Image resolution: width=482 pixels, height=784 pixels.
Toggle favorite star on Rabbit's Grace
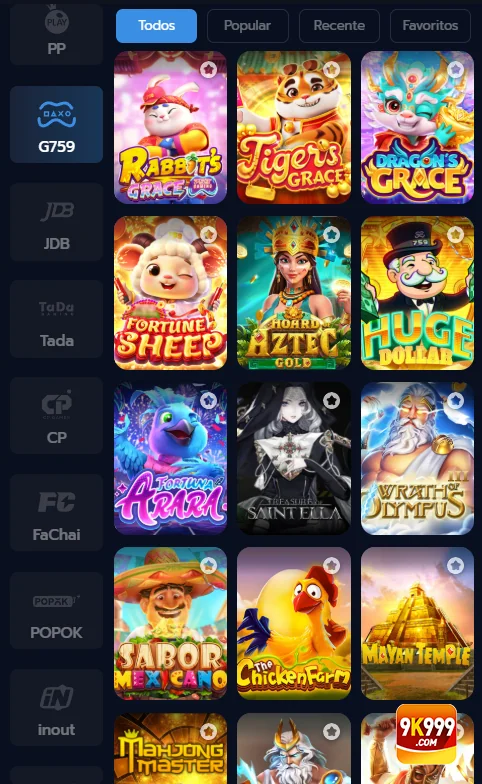click(x=208, y=69)
